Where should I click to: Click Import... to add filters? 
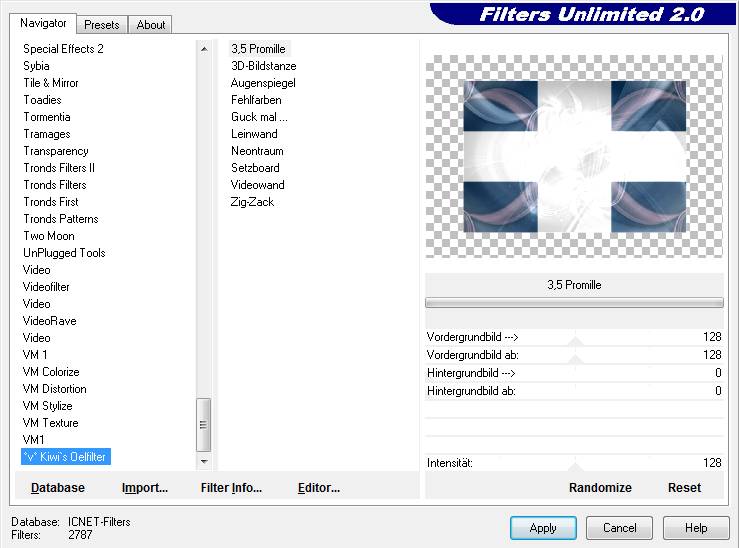145,488
